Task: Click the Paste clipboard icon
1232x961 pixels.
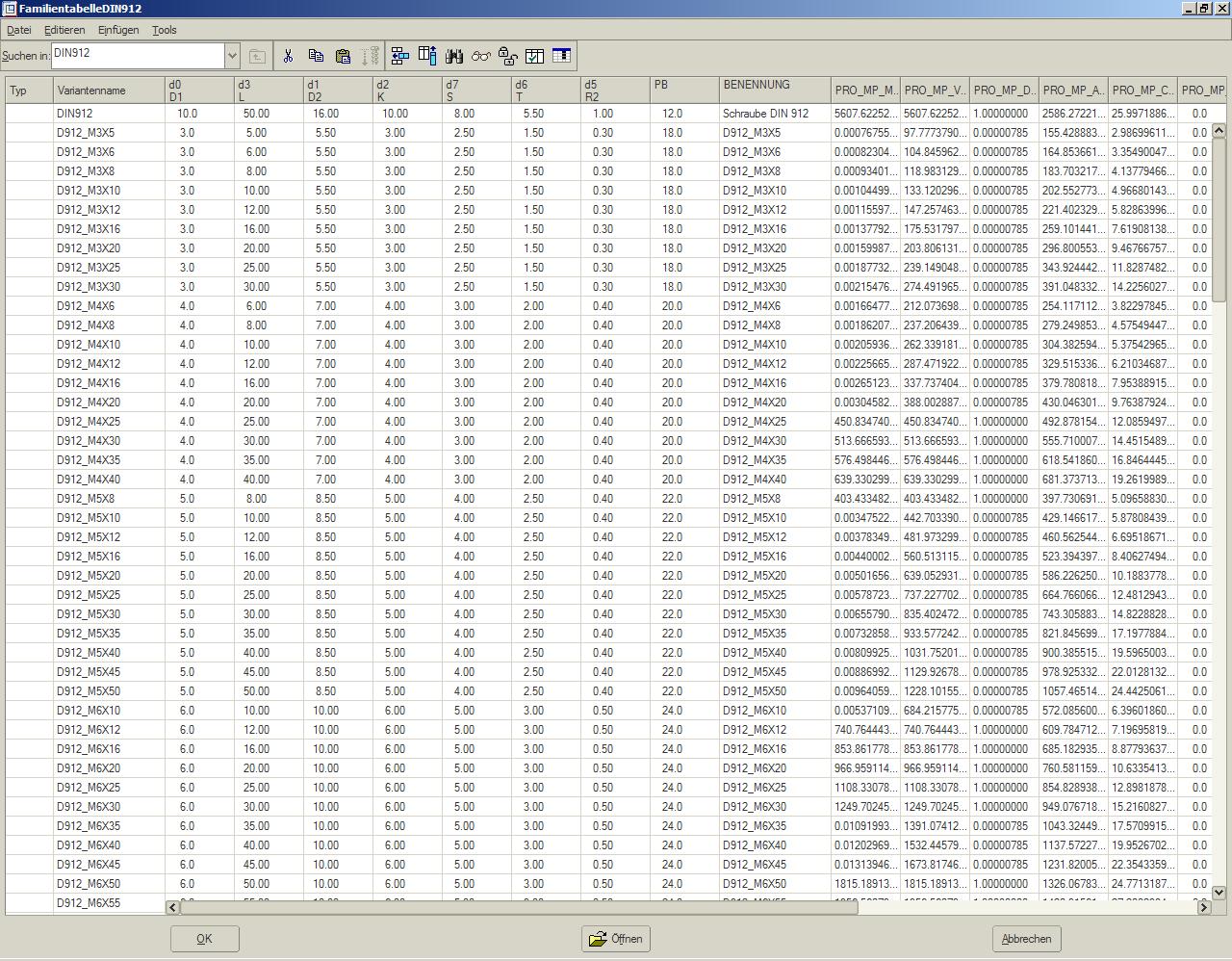Action: [x=343, y=56]
